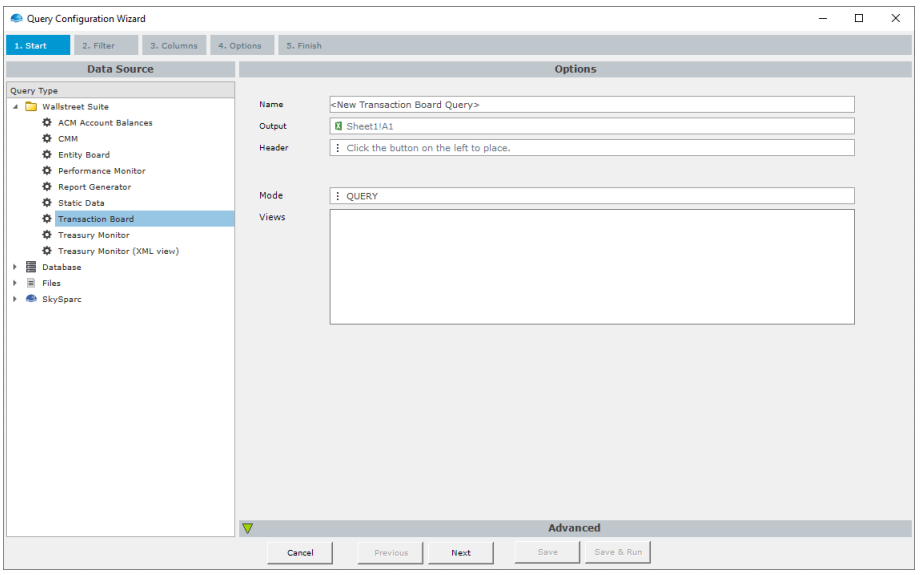
Task: Click the Output field showing Sheet1!A1
Action: [x=592, y=126]
